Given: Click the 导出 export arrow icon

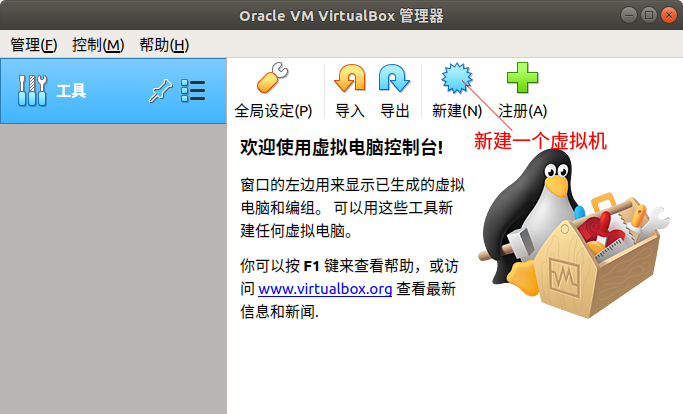Looking at the screenshot, I should coord(394,78).
